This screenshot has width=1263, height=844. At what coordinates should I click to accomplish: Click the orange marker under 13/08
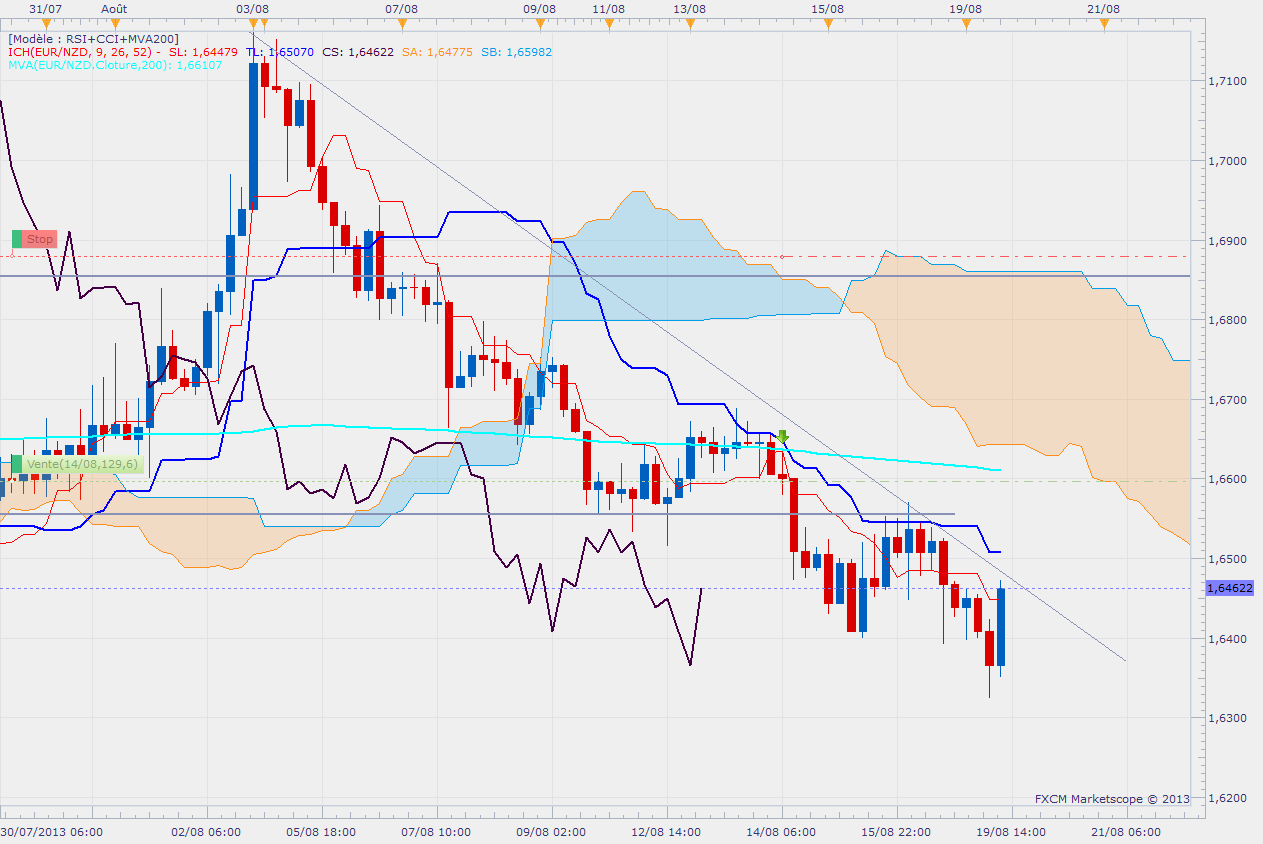690,24
